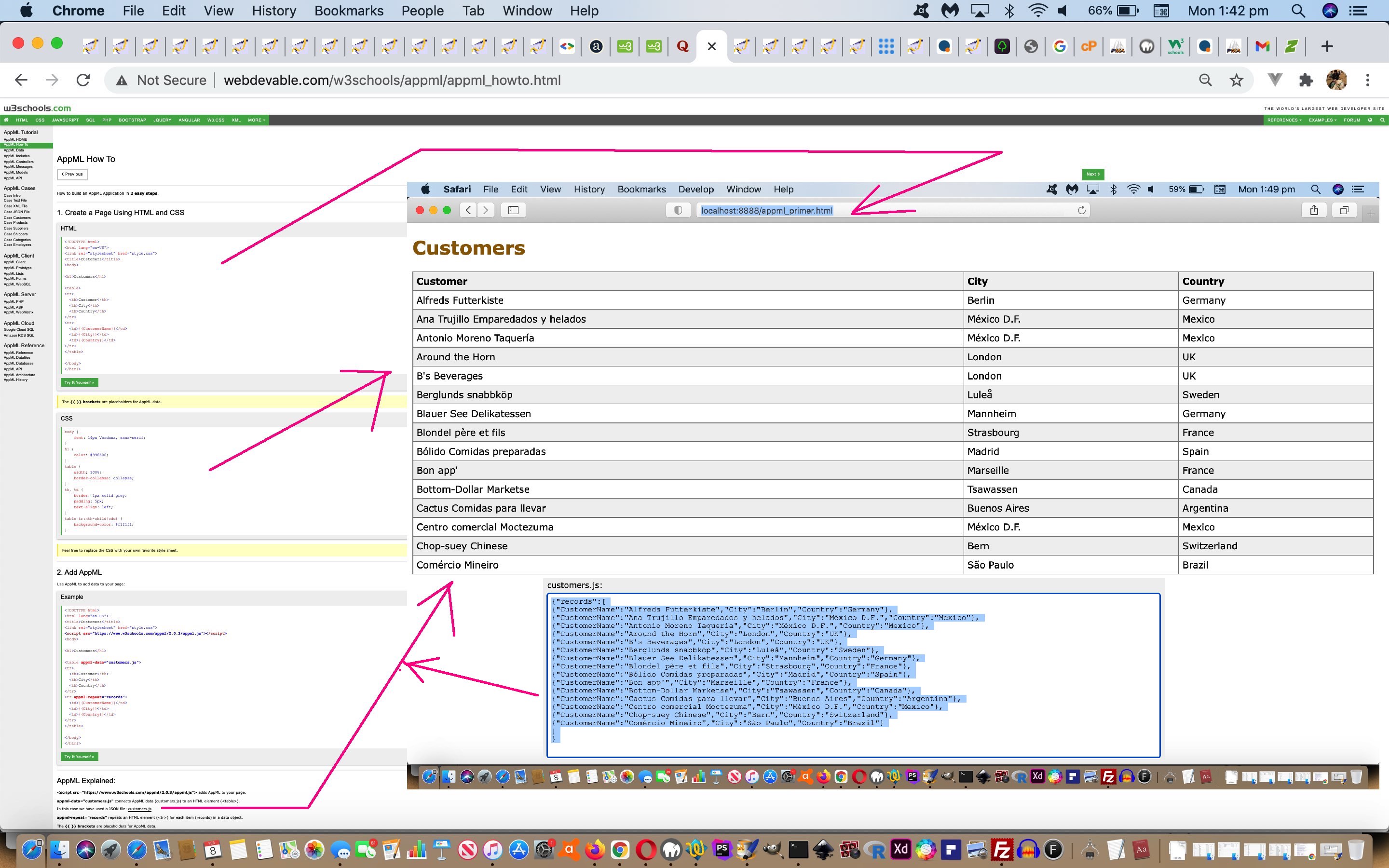Viewport: 1389px width, 868px height.
Task: Open Calendar in the bottom macOS dock
Action: pyautogui.click(x=213, y=849)
